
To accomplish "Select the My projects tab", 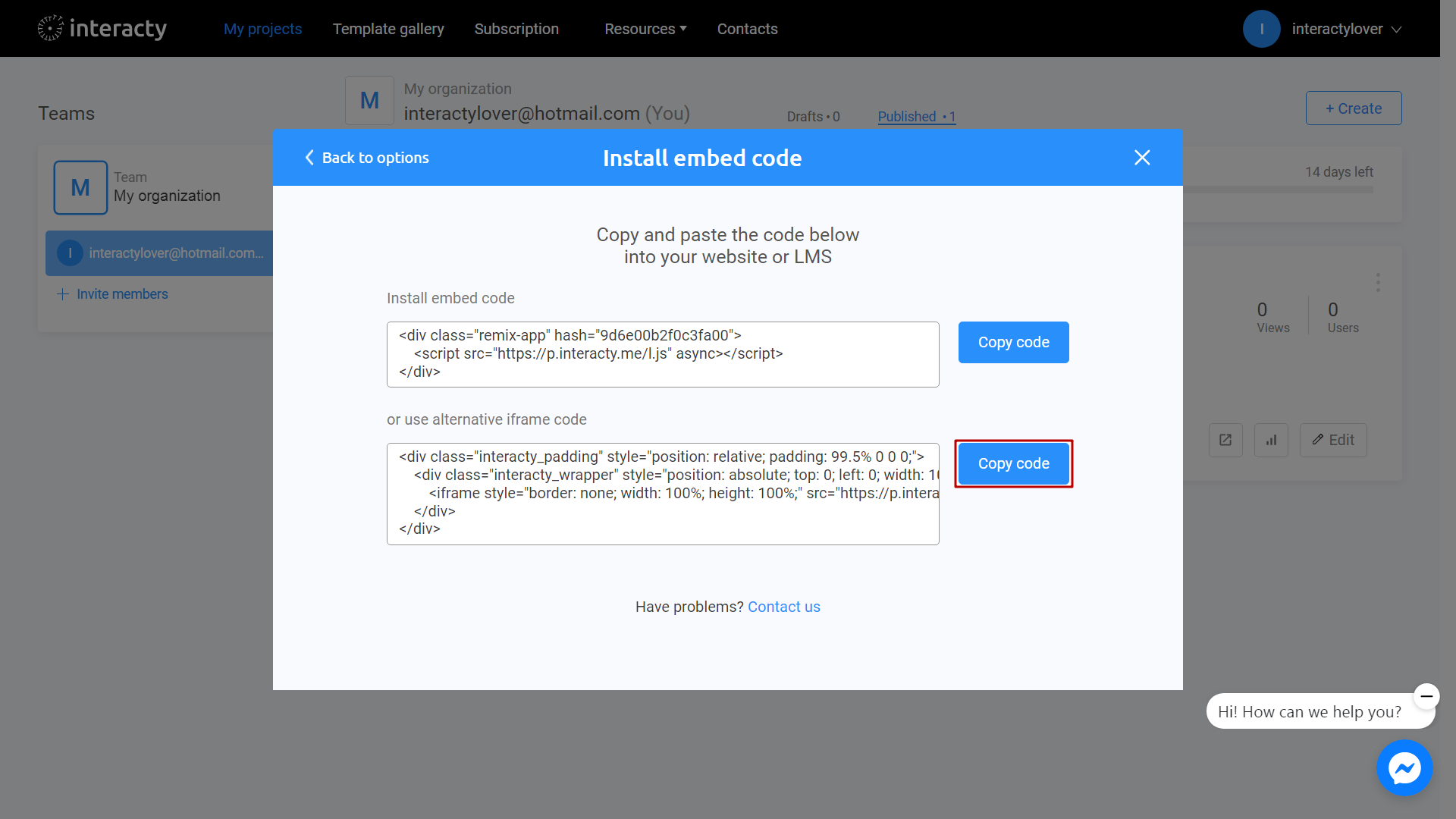I will point(262,28).
